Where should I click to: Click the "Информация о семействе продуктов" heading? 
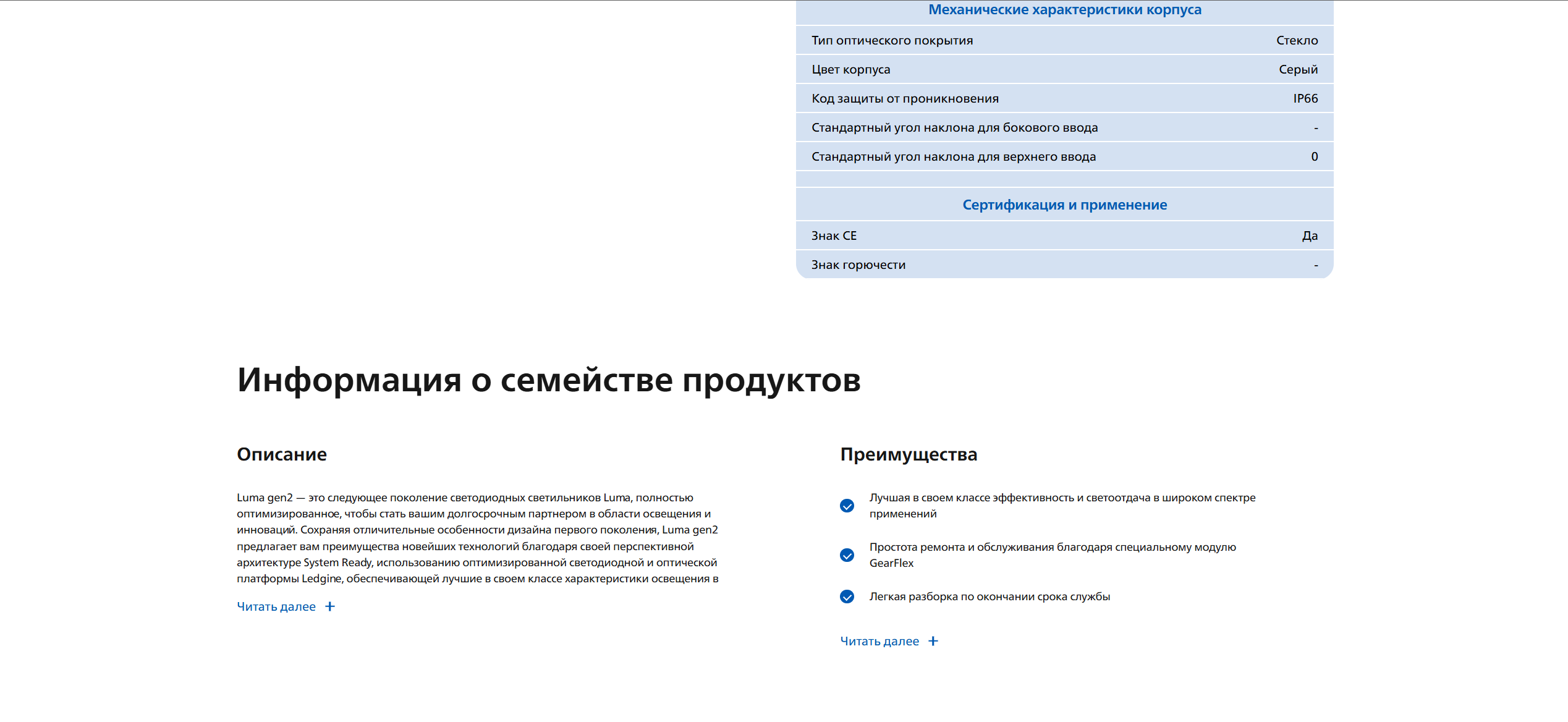pos(549,380)
